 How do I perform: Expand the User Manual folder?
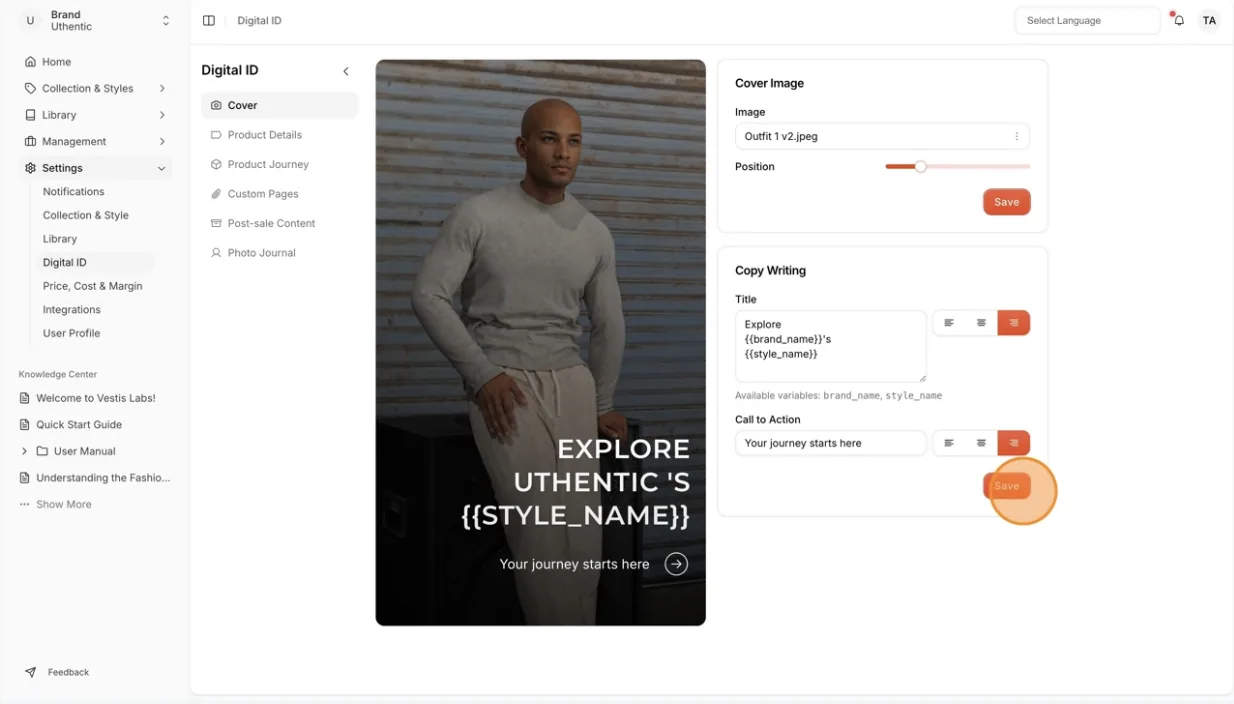(x=95, y=451)
